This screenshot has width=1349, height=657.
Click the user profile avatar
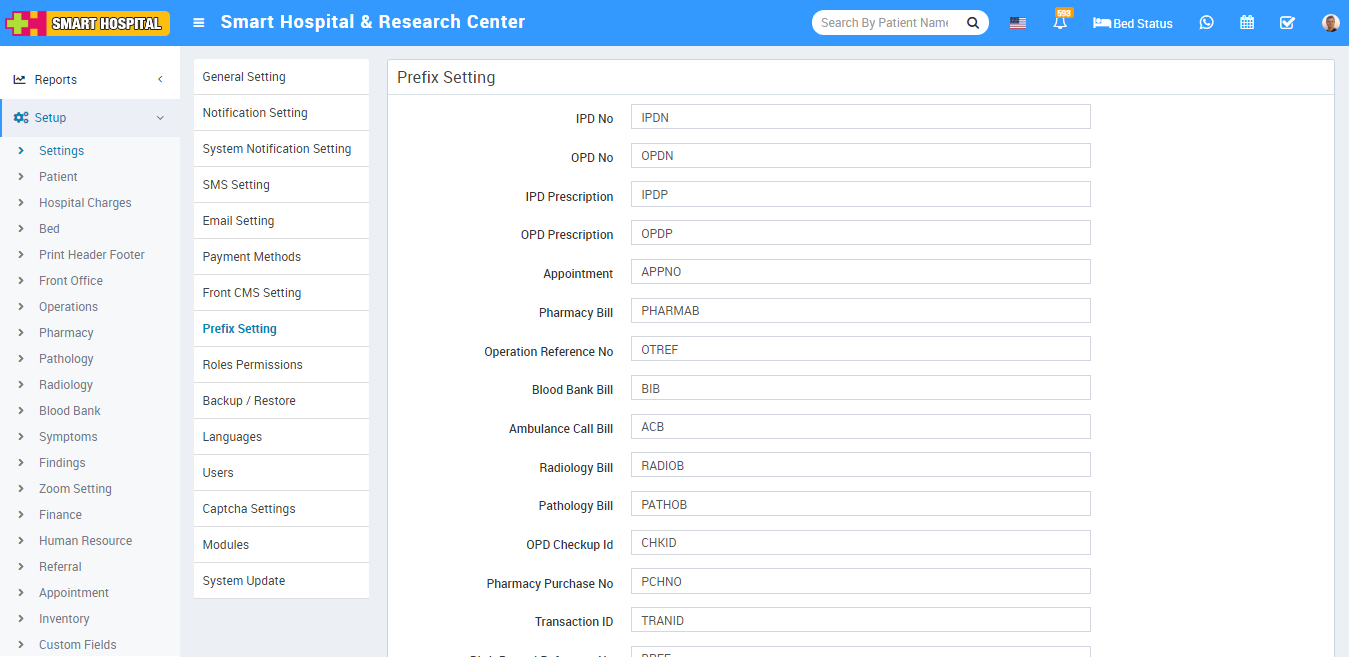(1330, 23)
